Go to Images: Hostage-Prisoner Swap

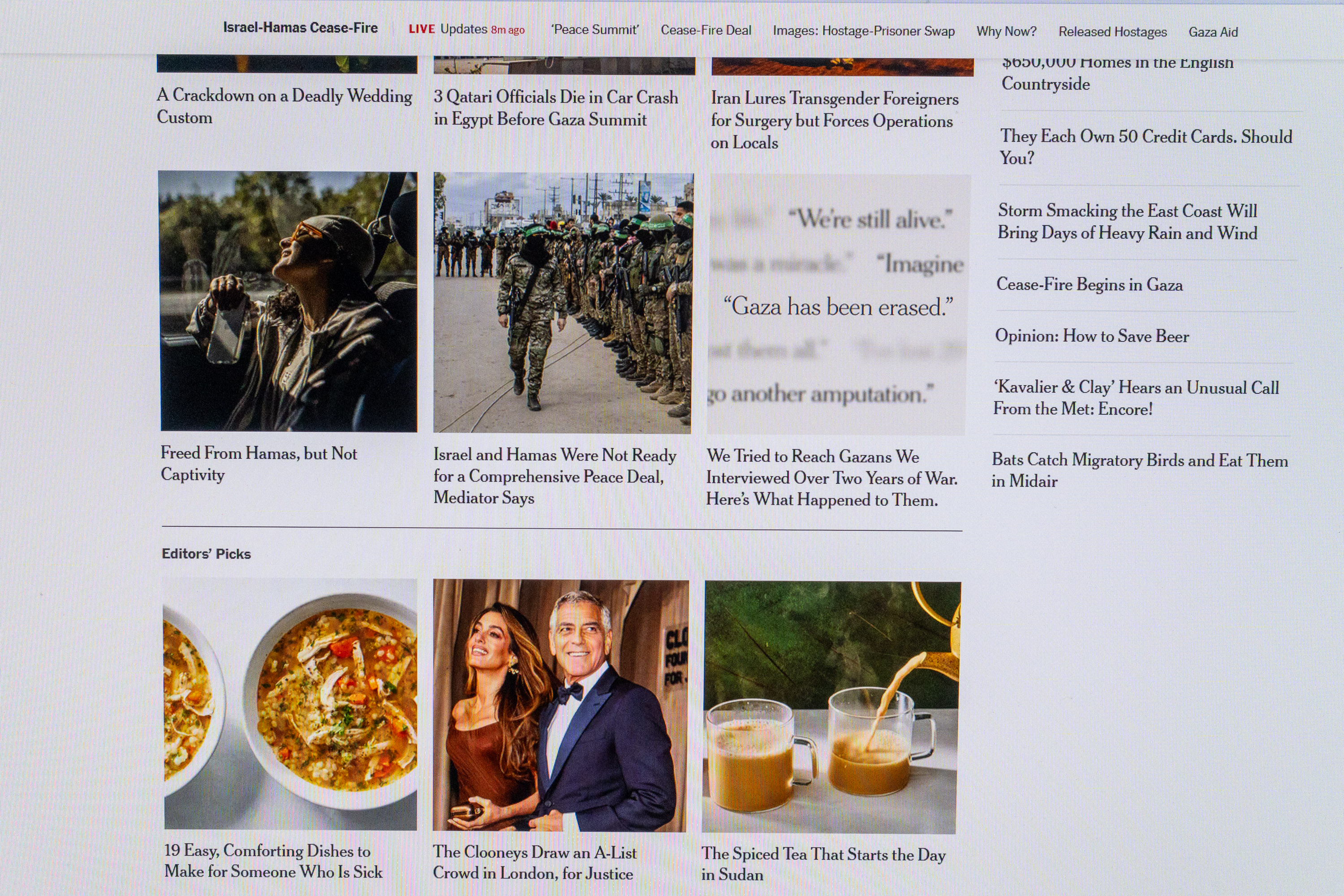863,31
